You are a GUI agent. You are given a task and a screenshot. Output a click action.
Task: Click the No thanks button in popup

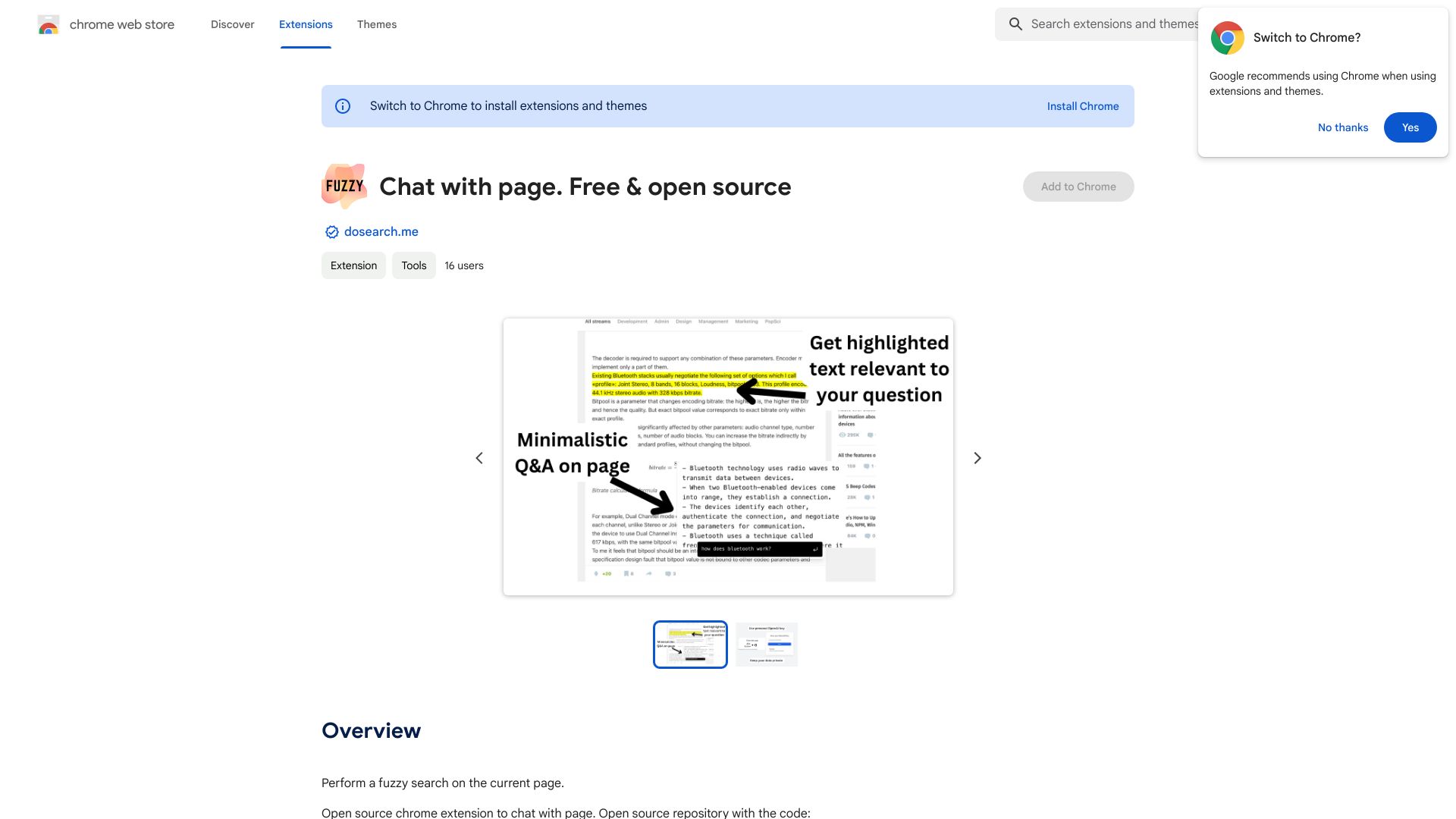(1343, 127)
